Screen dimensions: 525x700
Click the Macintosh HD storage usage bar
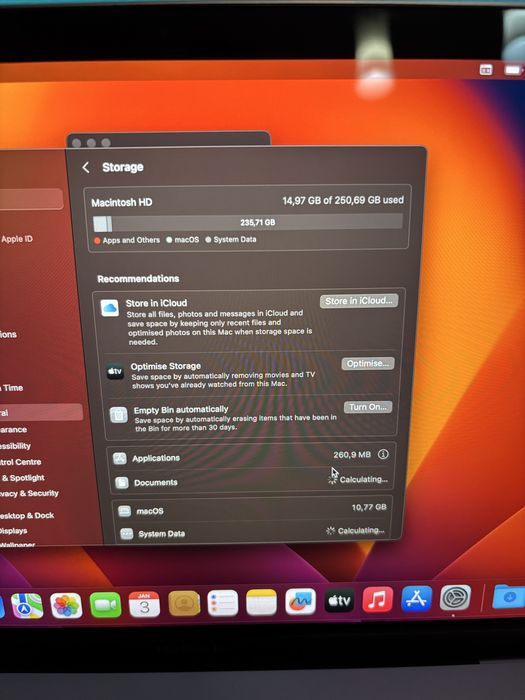pyautogui.click(x=248, y=223)
